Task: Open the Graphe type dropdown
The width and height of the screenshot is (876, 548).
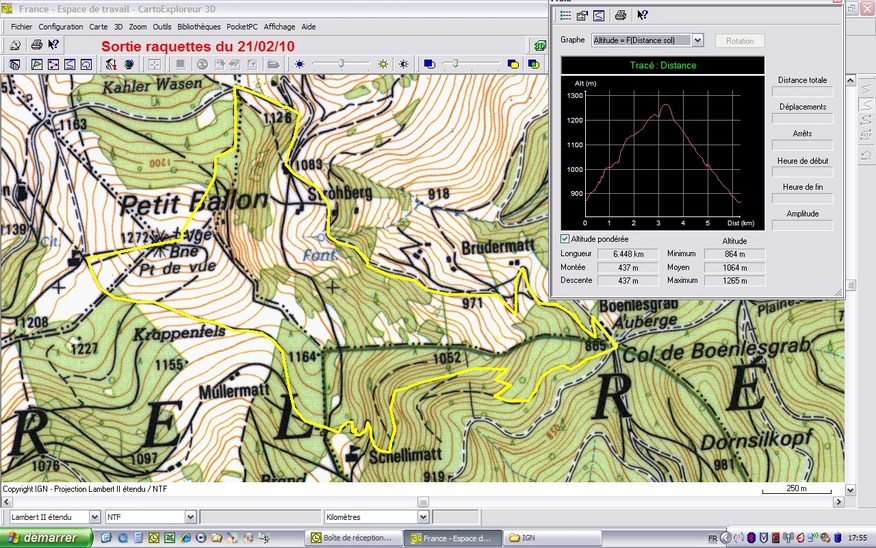Action: point(697,40)
